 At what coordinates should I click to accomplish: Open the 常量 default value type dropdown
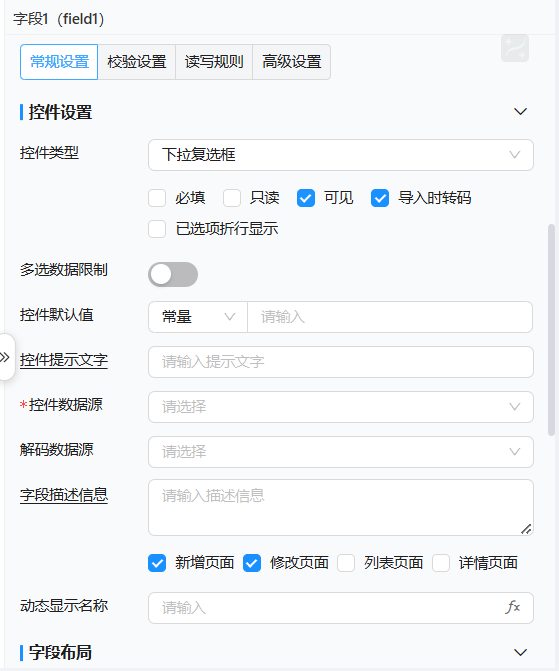[198, 317]
